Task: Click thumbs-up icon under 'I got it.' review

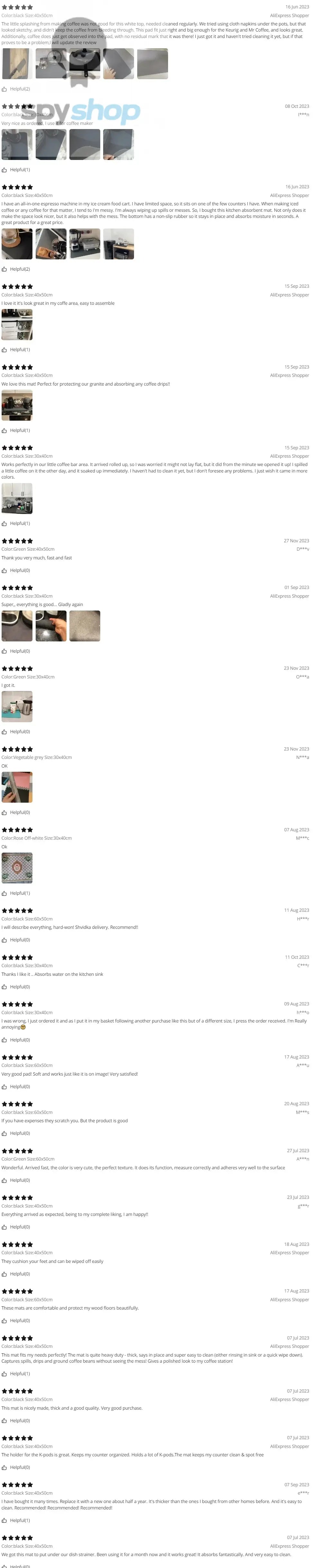Action: click(4, 732)
